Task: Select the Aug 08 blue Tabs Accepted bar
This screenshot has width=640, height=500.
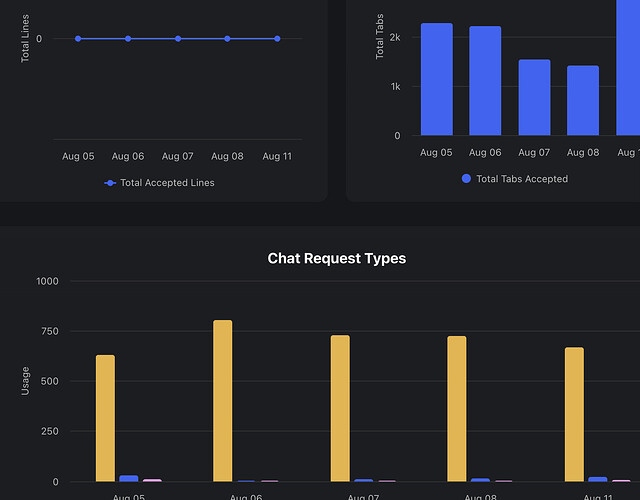Action: (583, 100)
